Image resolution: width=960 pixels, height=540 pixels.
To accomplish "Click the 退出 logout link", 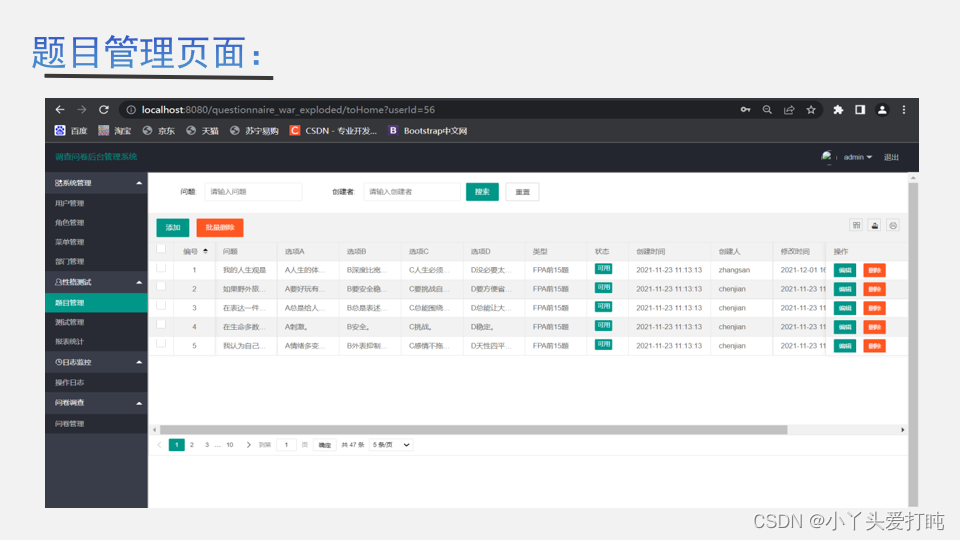I will coord(891,157).
